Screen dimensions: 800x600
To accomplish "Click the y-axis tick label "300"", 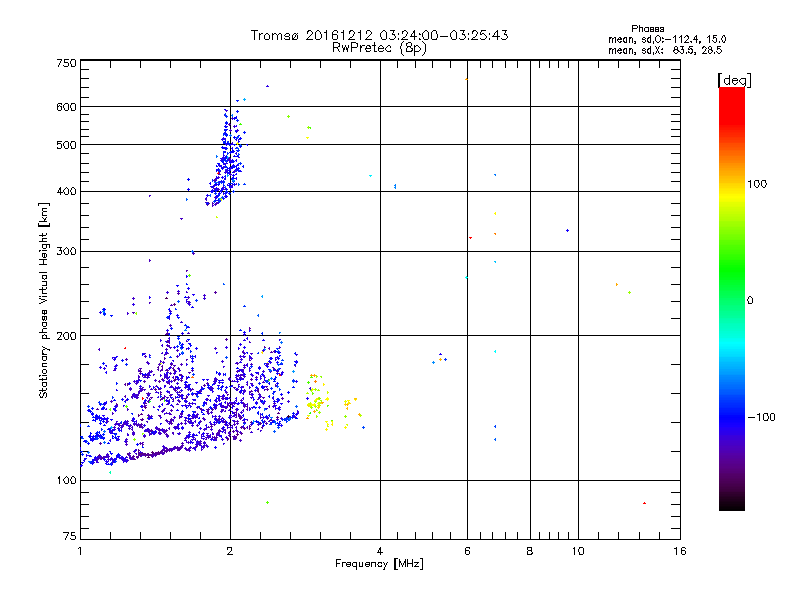I will [x=66, y=252].
